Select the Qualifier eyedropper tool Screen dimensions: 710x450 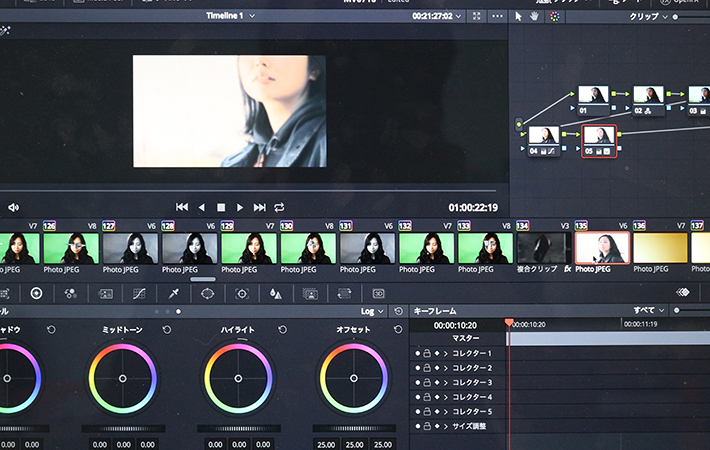(173, 293)
